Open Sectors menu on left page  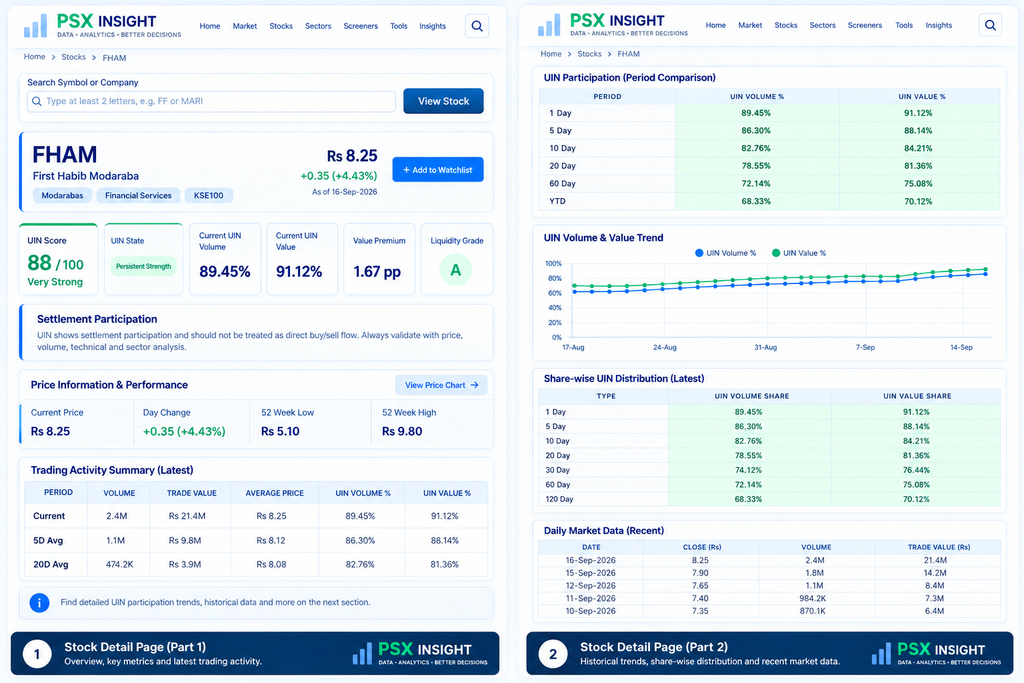[x=318, y=26]
